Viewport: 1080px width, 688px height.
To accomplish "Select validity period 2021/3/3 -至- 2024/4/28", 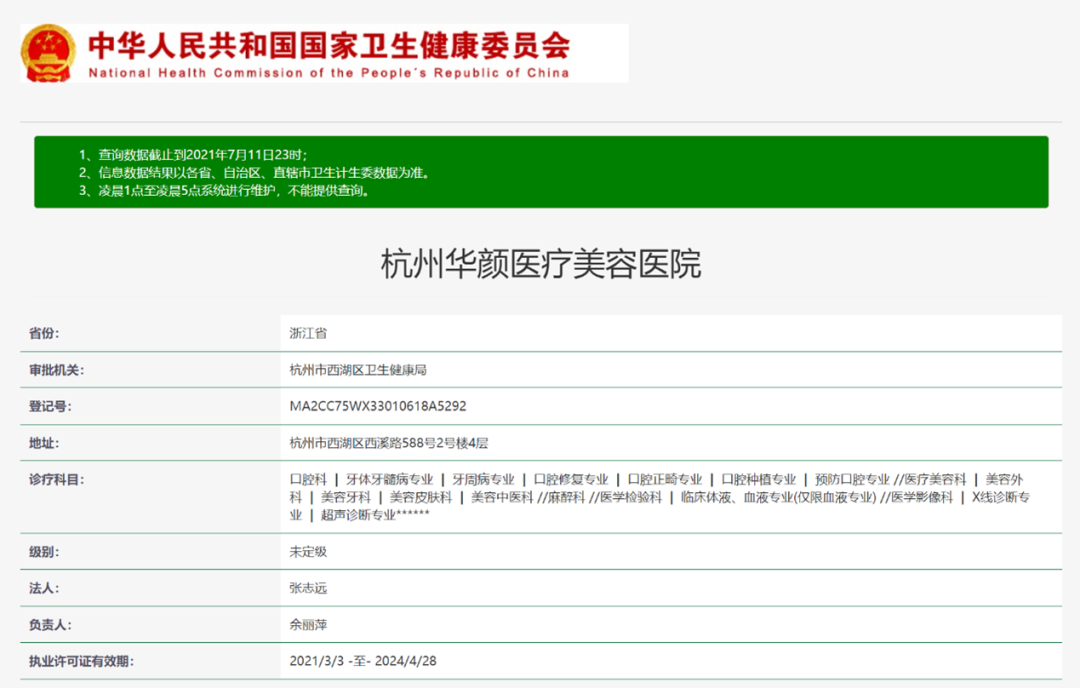I will [363, 661].
